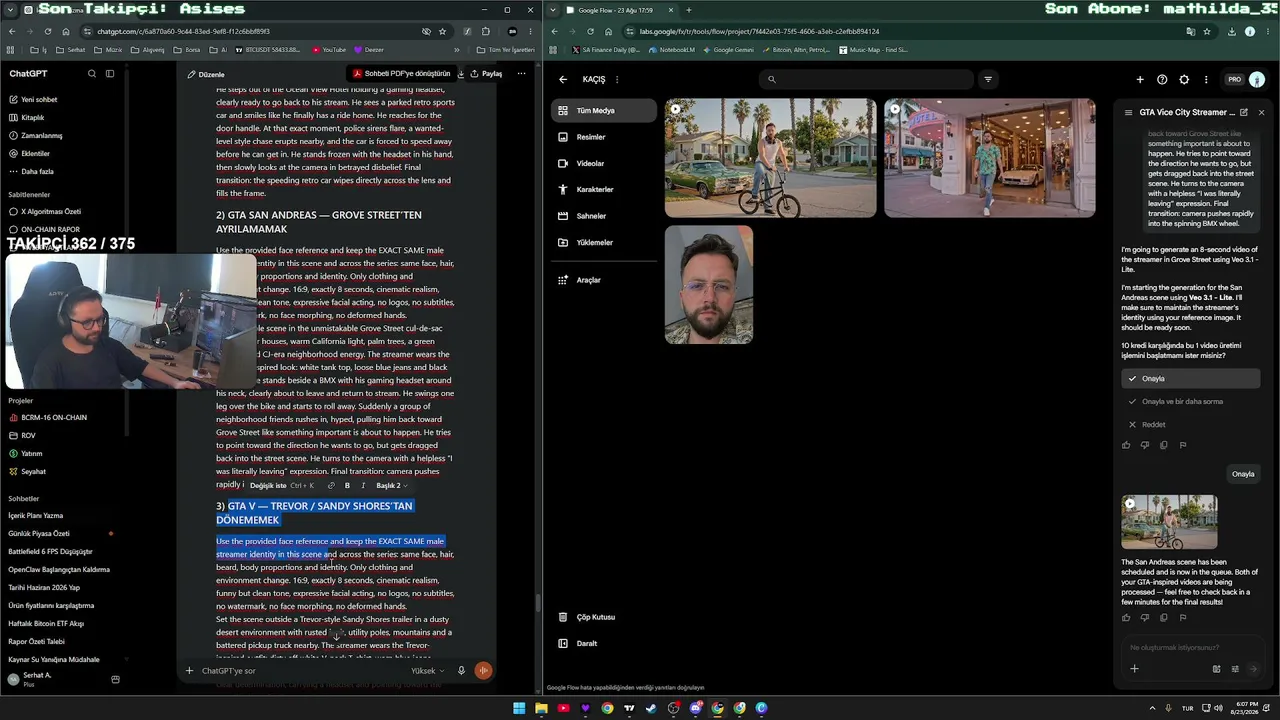This screenshot has width=1280, height=720.
Task: Go back with the Flow back arrow
Action: click(563, 79)
